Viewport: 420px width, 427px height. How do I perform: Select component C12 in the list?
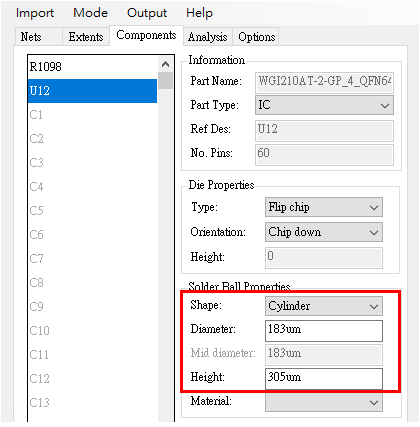93,379
